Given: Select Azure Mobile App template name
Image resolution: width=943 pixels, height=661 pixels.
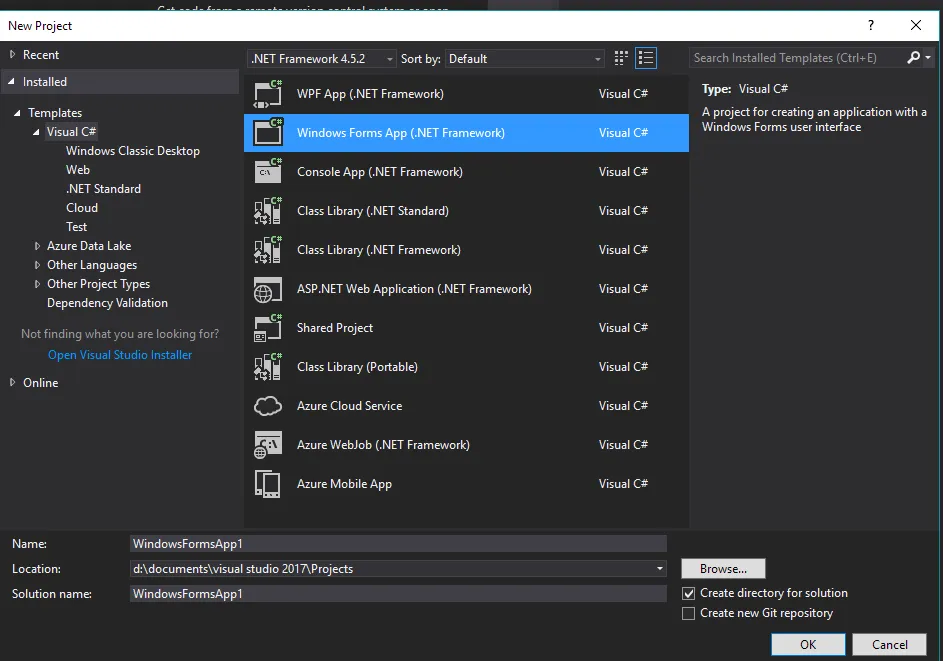Looking at the screenshot, I should (344, 484).
